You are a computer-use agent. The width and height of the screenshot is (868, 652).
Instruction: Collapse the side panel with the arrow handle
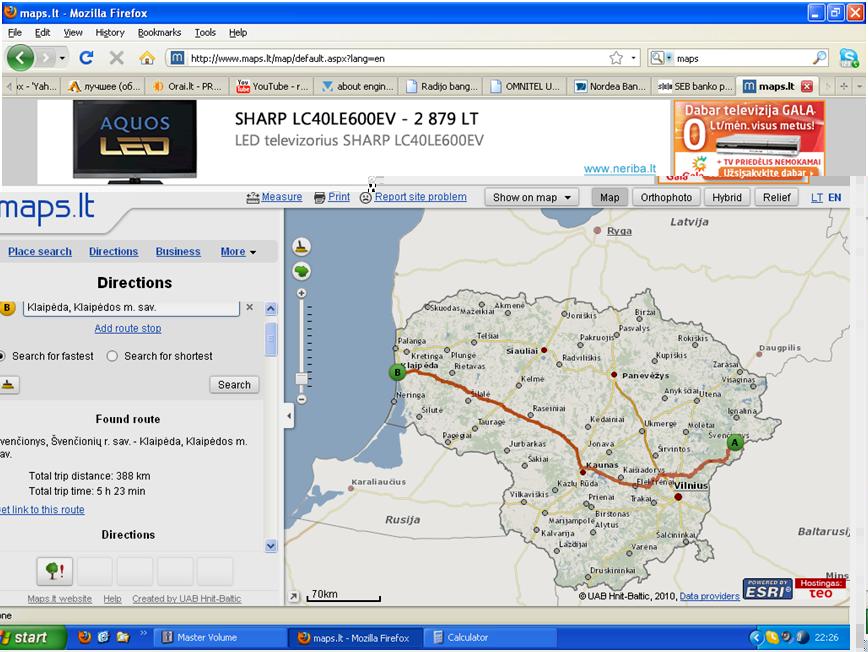click(x=289, y=415)
